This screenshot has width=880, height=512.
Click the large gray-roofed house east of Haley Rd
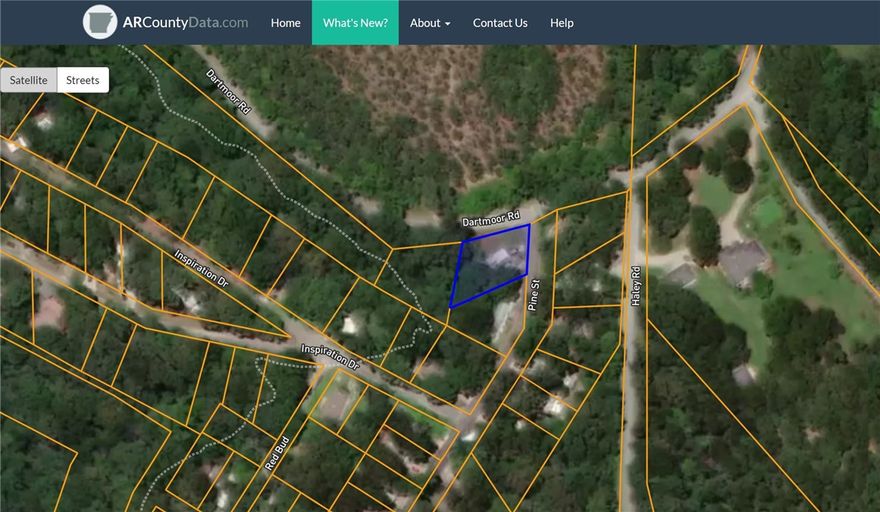[742, 262]
